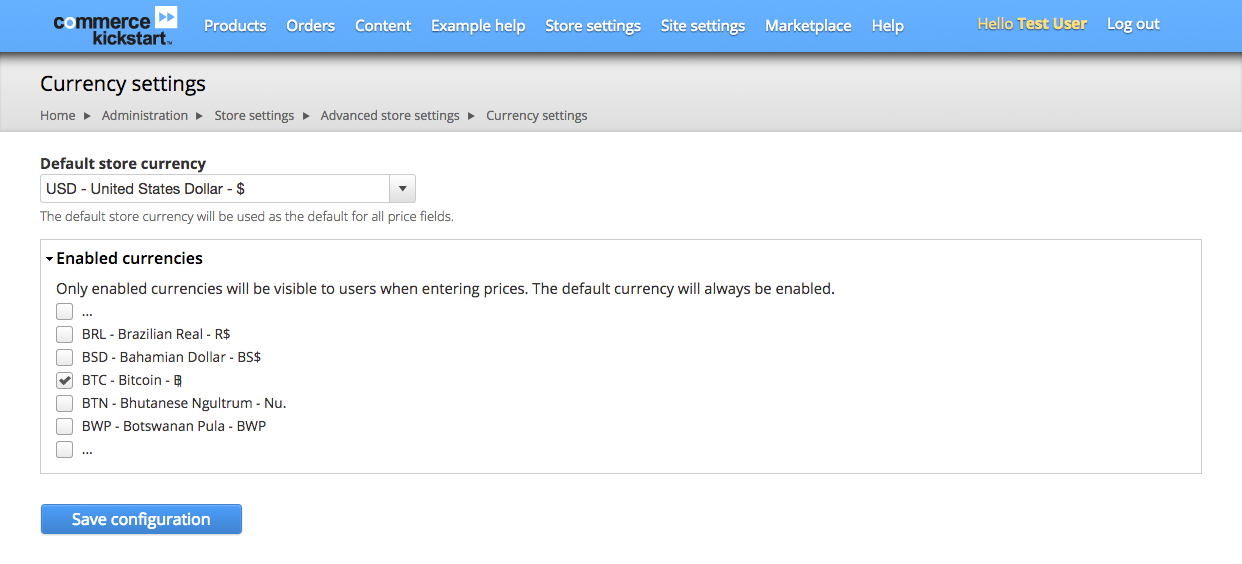Go to Administration breadcrumb
This screenshot has width=1242, height=564.
[145, 115]
